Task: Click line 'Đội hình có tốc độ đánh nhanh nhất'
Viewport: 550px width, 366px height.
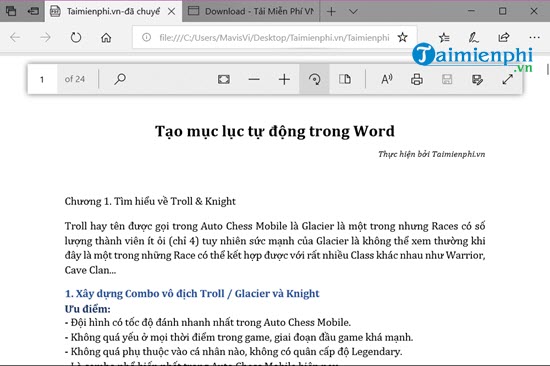Action: click(x=208, y=322)
